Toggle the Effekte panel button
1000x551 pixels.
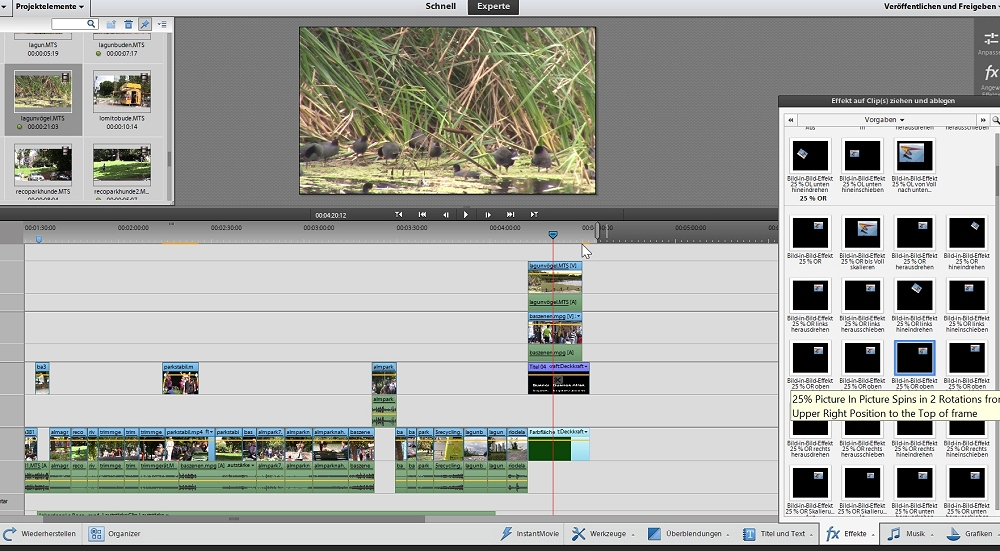tap(849, 534)
